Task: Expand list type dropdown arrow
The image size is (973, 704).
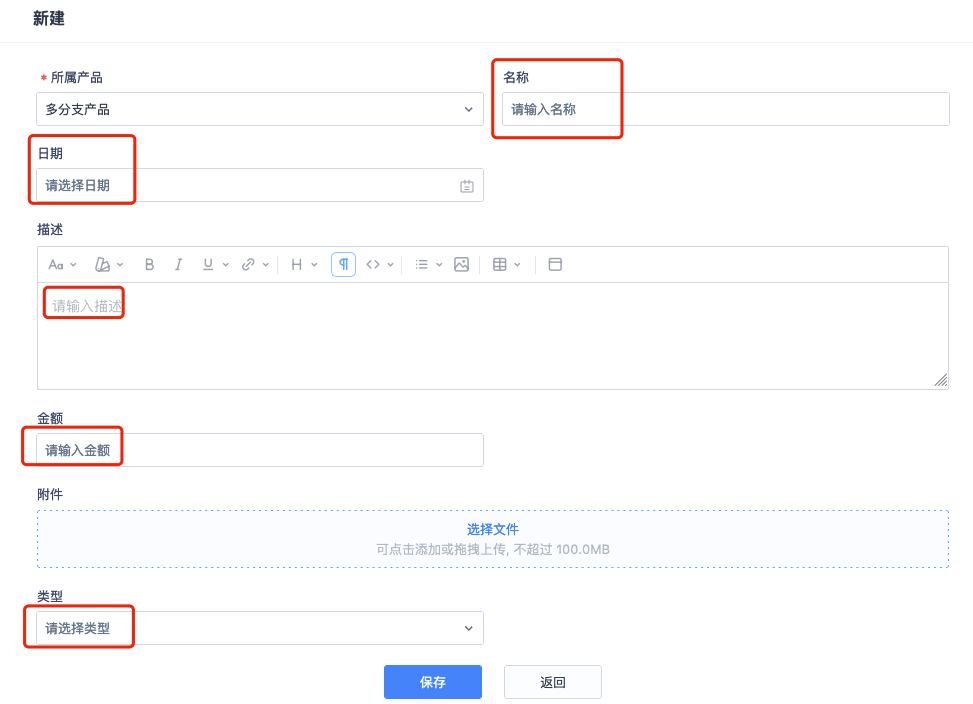Action: point(439,265)
